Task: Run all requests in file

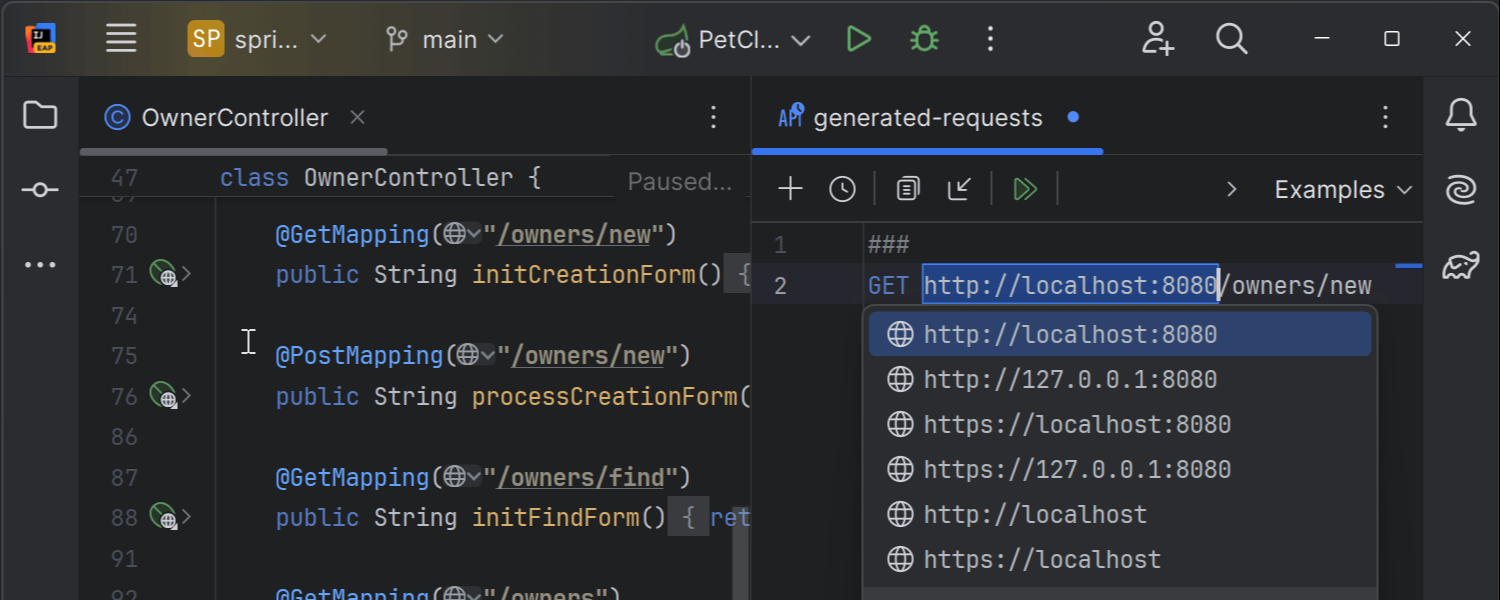Action: 1024,189
